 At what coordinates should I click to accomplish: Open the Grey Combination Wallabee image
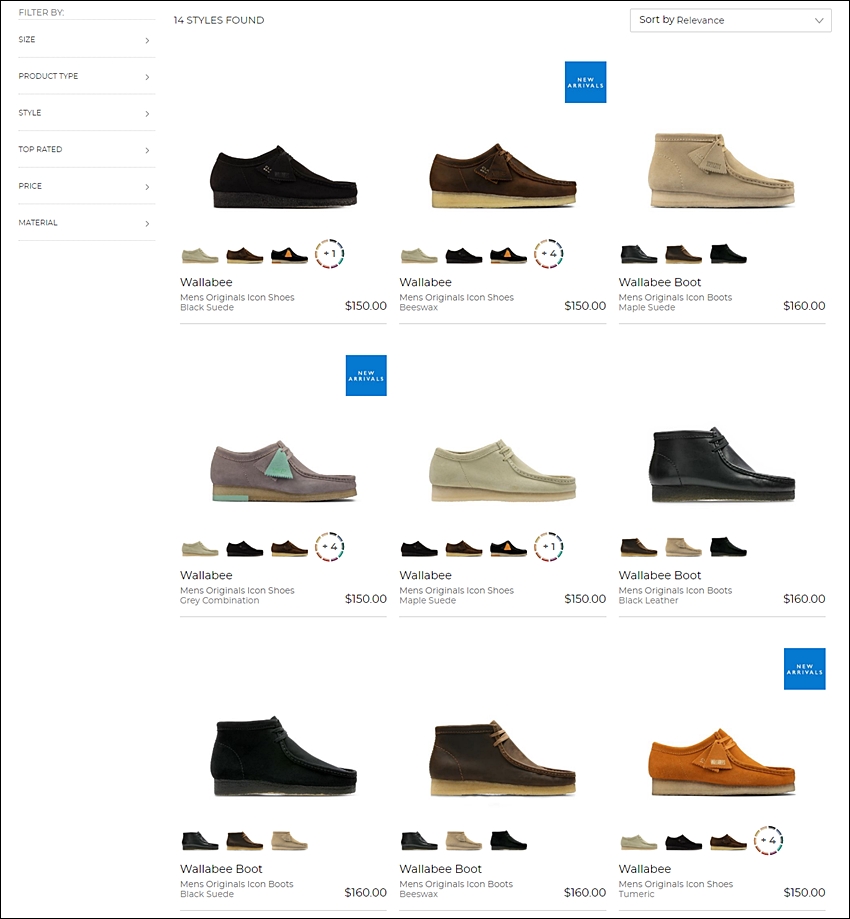coord(284,471)
